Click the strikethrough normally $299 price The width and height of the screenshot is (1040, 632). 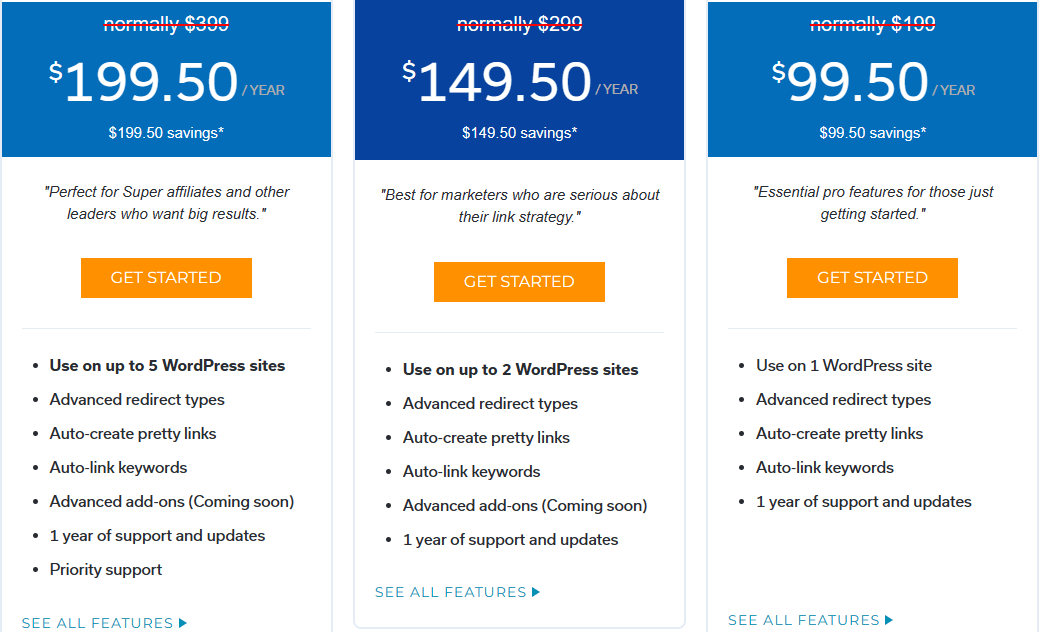pyautogui.click(x=519, y=23)
